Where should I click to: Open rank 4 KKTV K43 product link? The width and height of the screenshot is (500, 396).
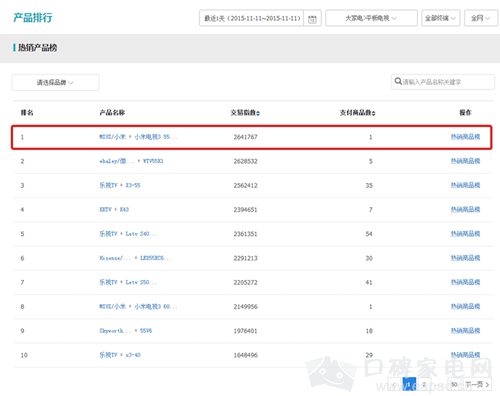point(114,209)
